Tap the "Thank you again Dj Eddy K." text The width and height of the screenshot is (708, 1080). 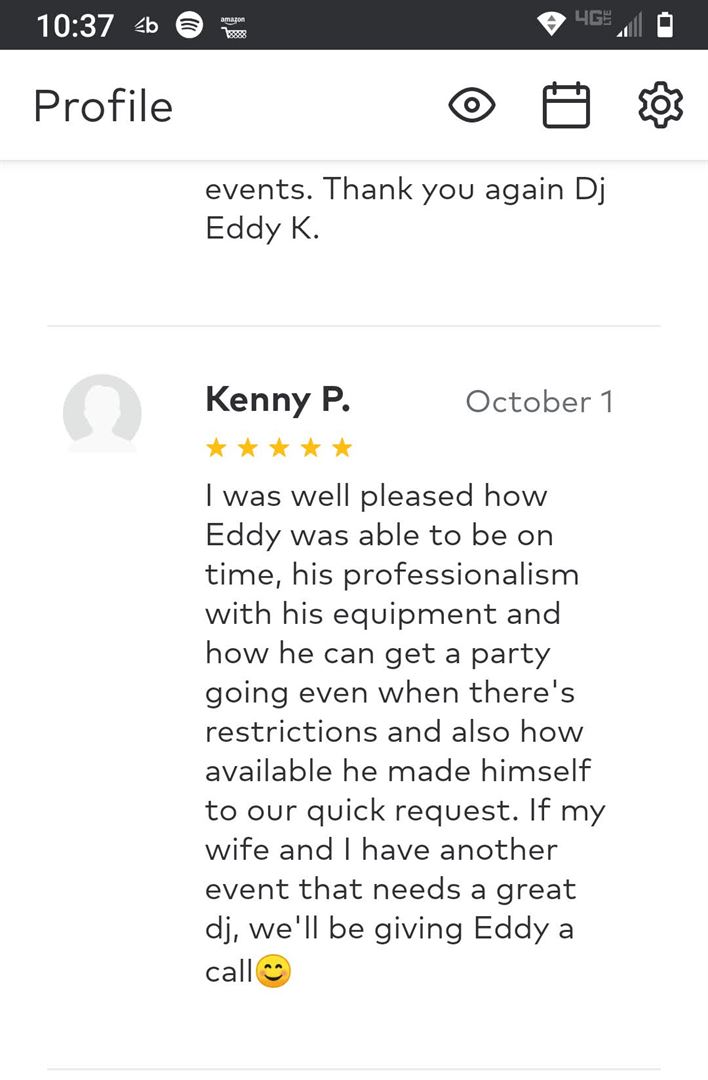(x=405, y=208)
